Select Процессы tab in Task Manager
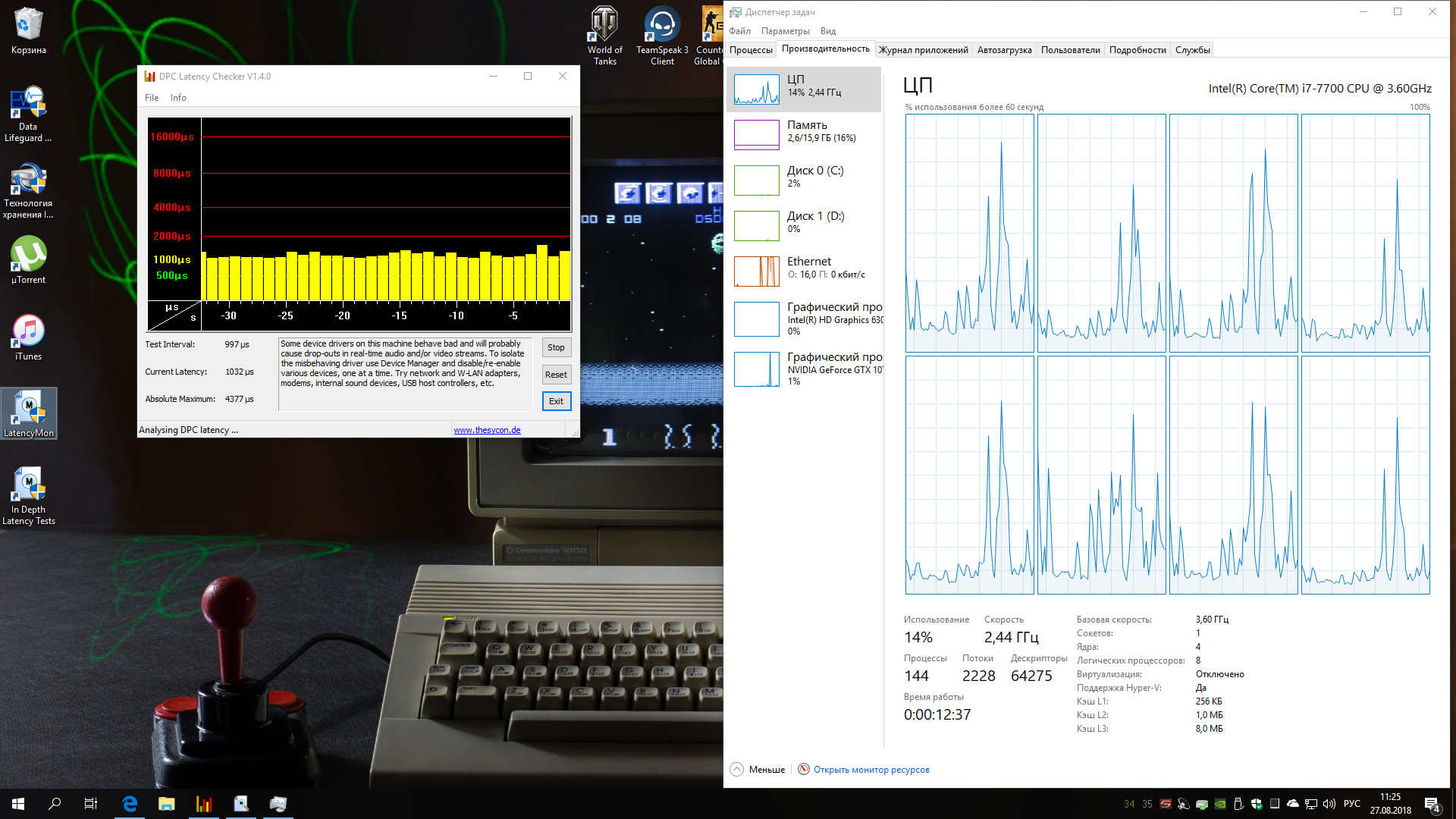1456x819 pixels. (752, 49)
